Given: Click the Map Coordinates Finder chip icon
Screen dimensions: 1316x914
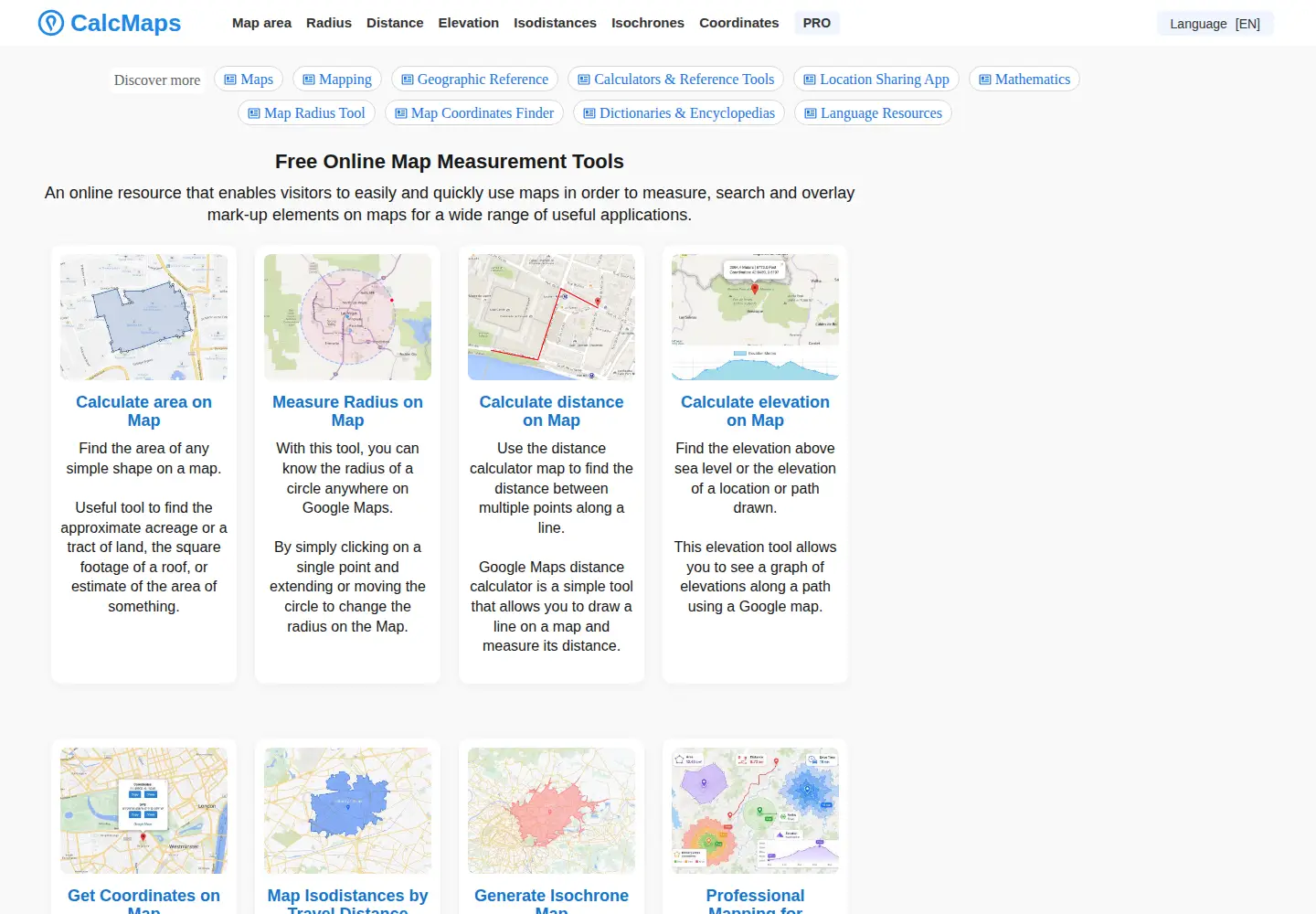Looking at the screenshot, I should pyautogui.click(x=401, y=113).
